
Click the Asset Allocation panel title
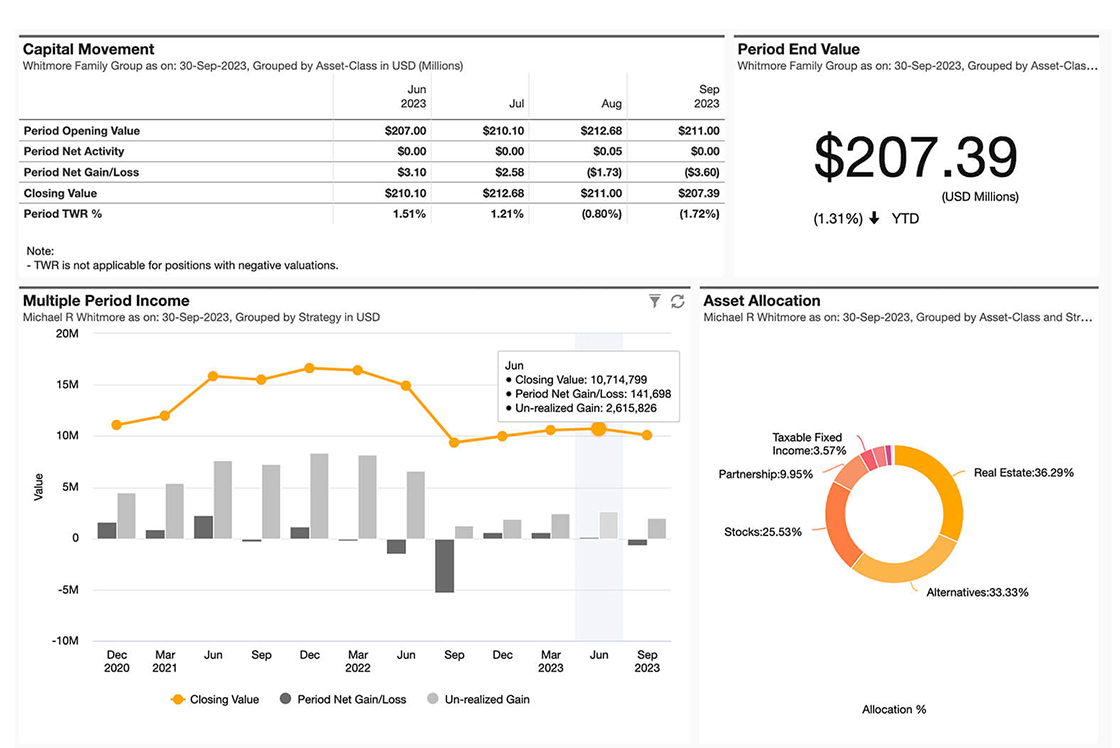pos(761,300)
